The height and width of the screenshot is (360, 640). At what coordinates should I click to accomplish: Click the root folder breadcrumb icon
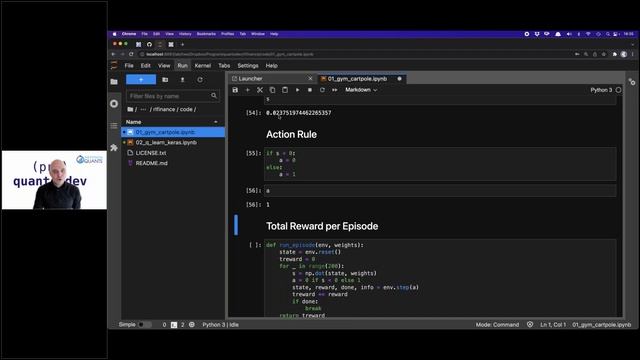[x=130, y=109]
